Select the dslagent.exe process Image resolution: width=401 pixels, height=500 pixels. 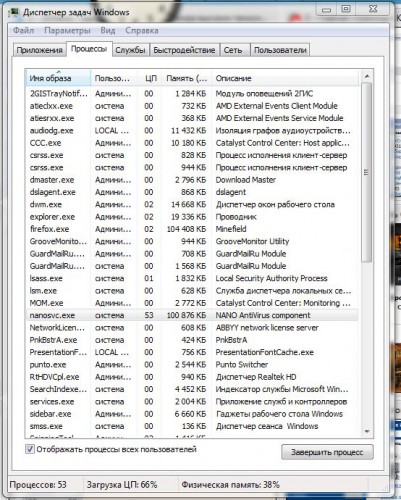click(192, 192)
